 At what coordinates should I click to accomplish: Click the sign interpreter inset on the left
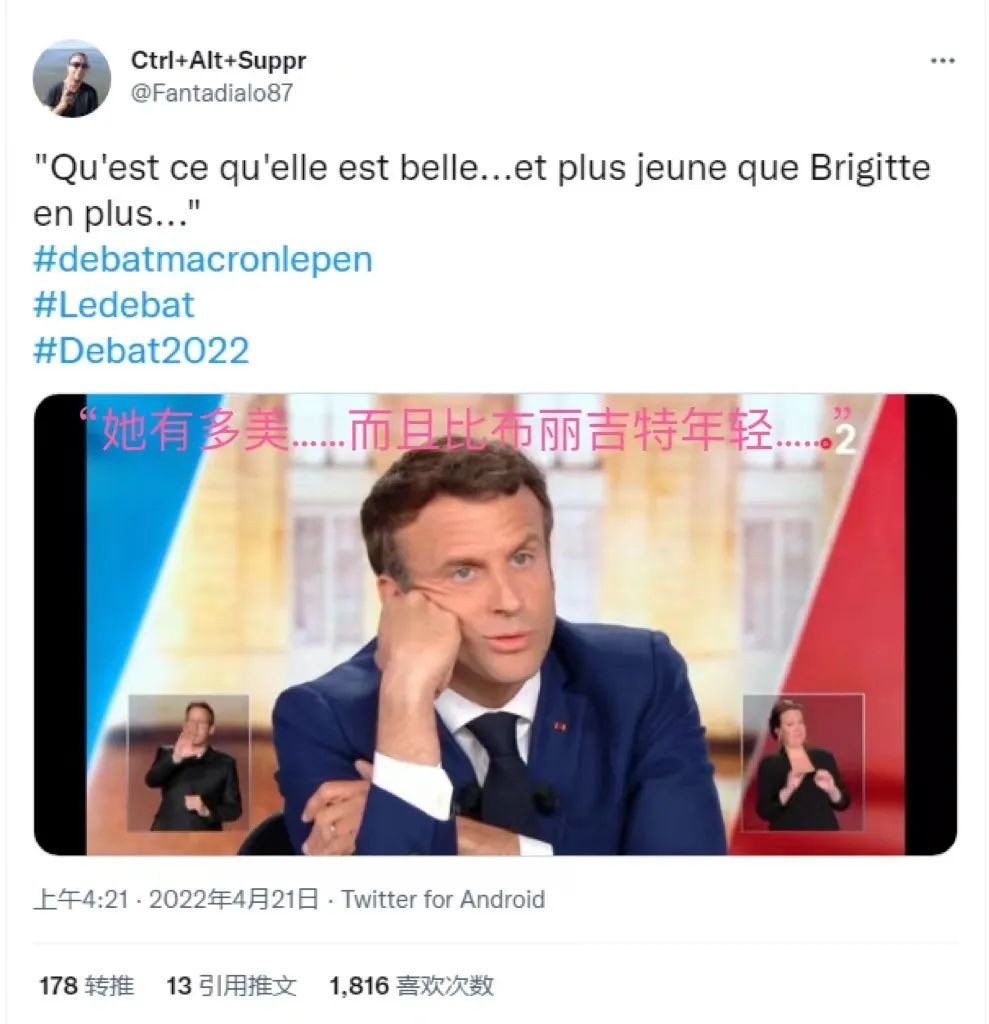pos(189,763)
